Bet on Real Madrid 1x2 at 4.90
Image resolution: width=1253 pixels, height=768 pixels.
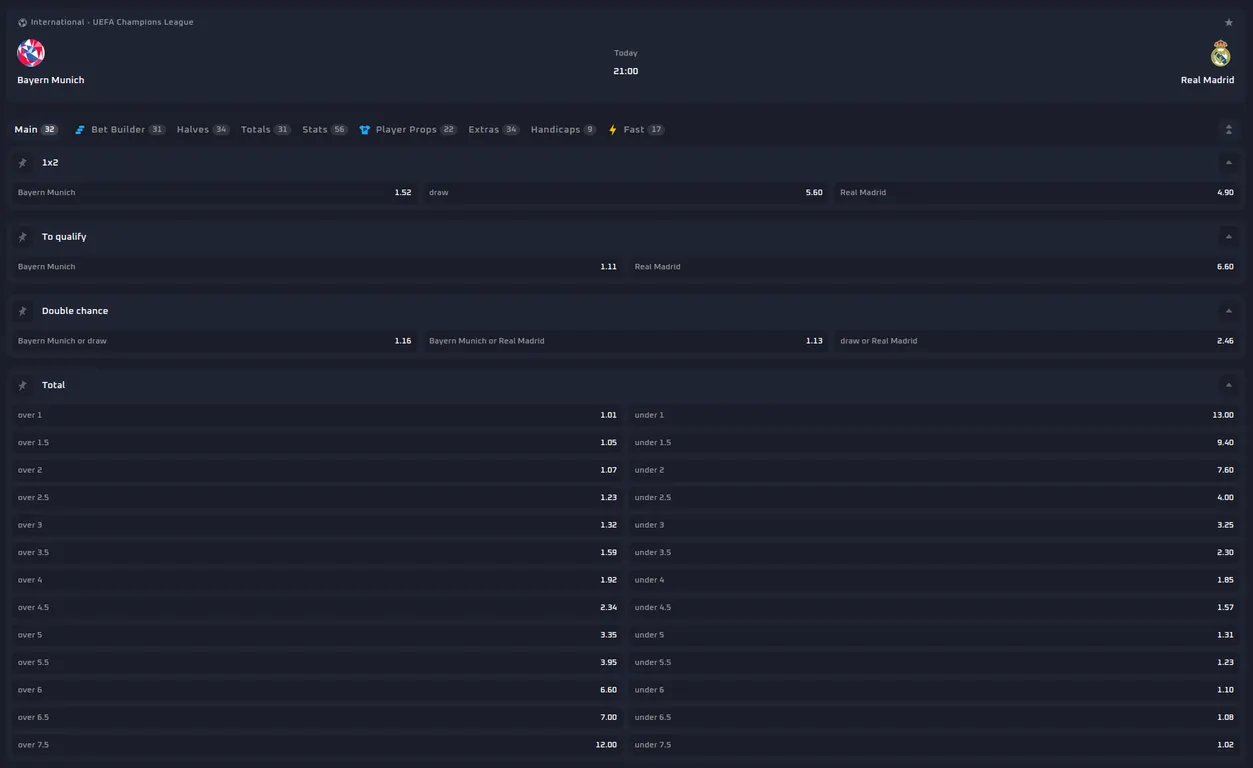[1037, 193]
